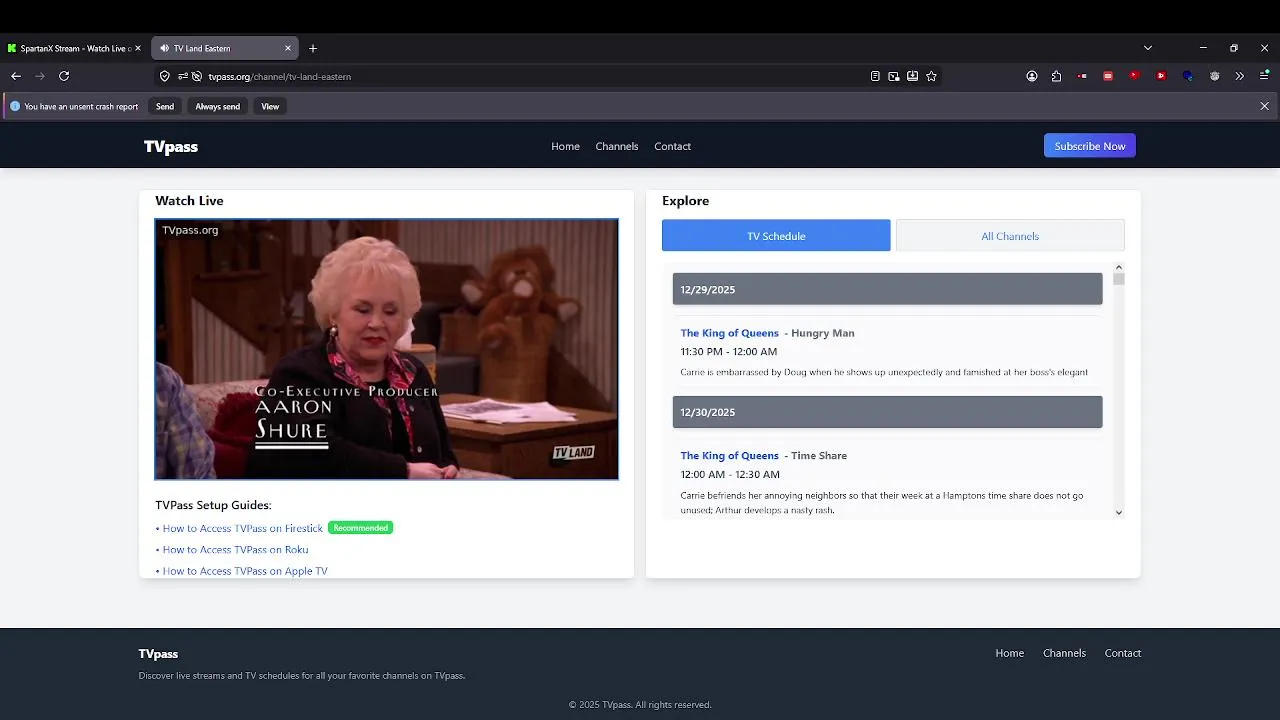Dismiss the crash report notification bar

pyautogui.click(x=1264, y=106)
